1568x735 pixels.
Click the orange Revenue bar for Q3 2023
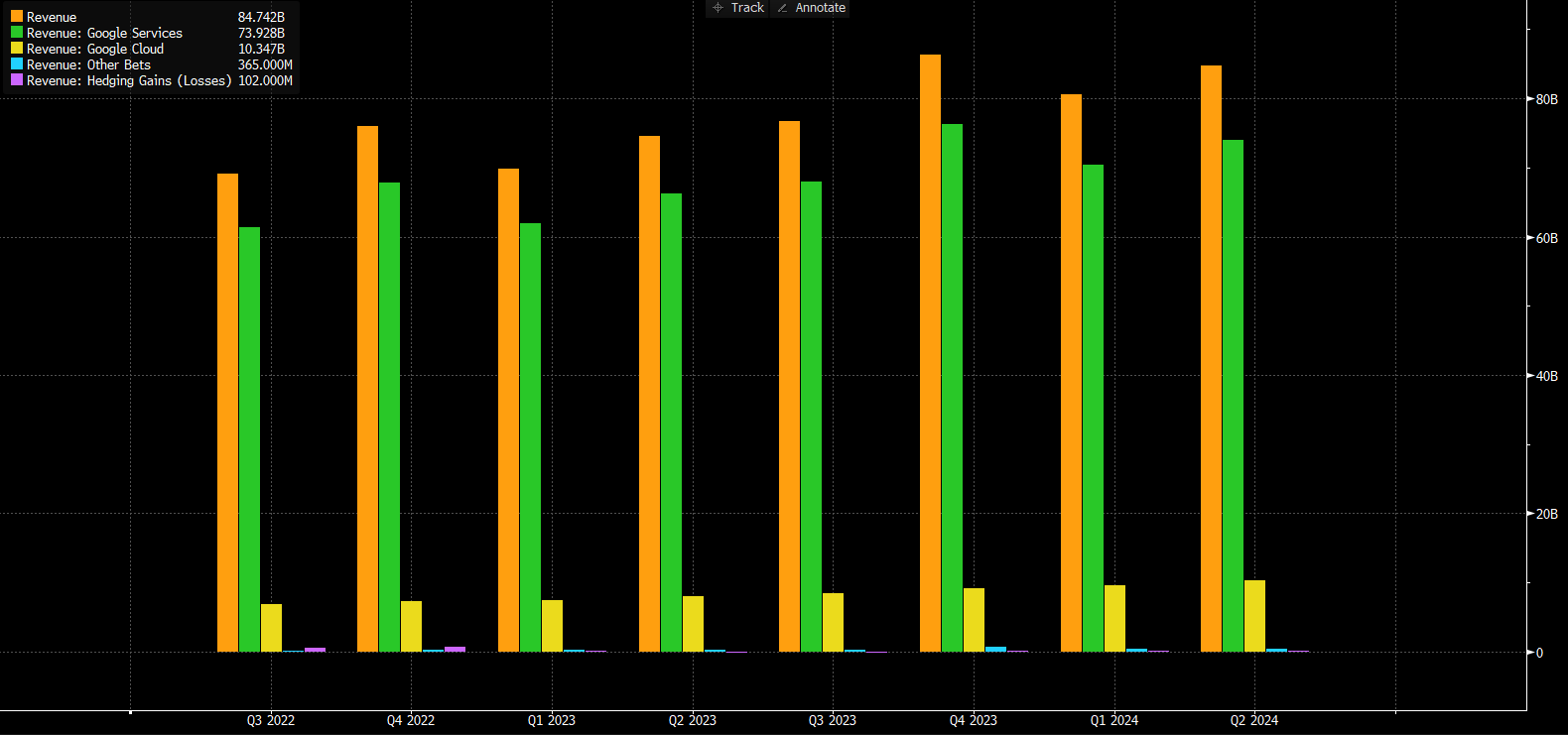coord(789,386)
